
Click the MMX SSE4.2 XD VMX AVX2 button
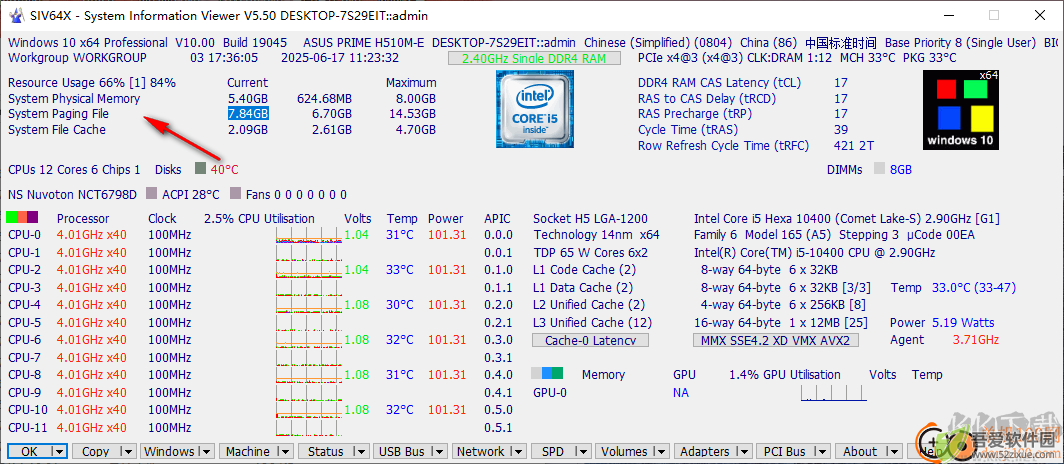click(776, 341)
